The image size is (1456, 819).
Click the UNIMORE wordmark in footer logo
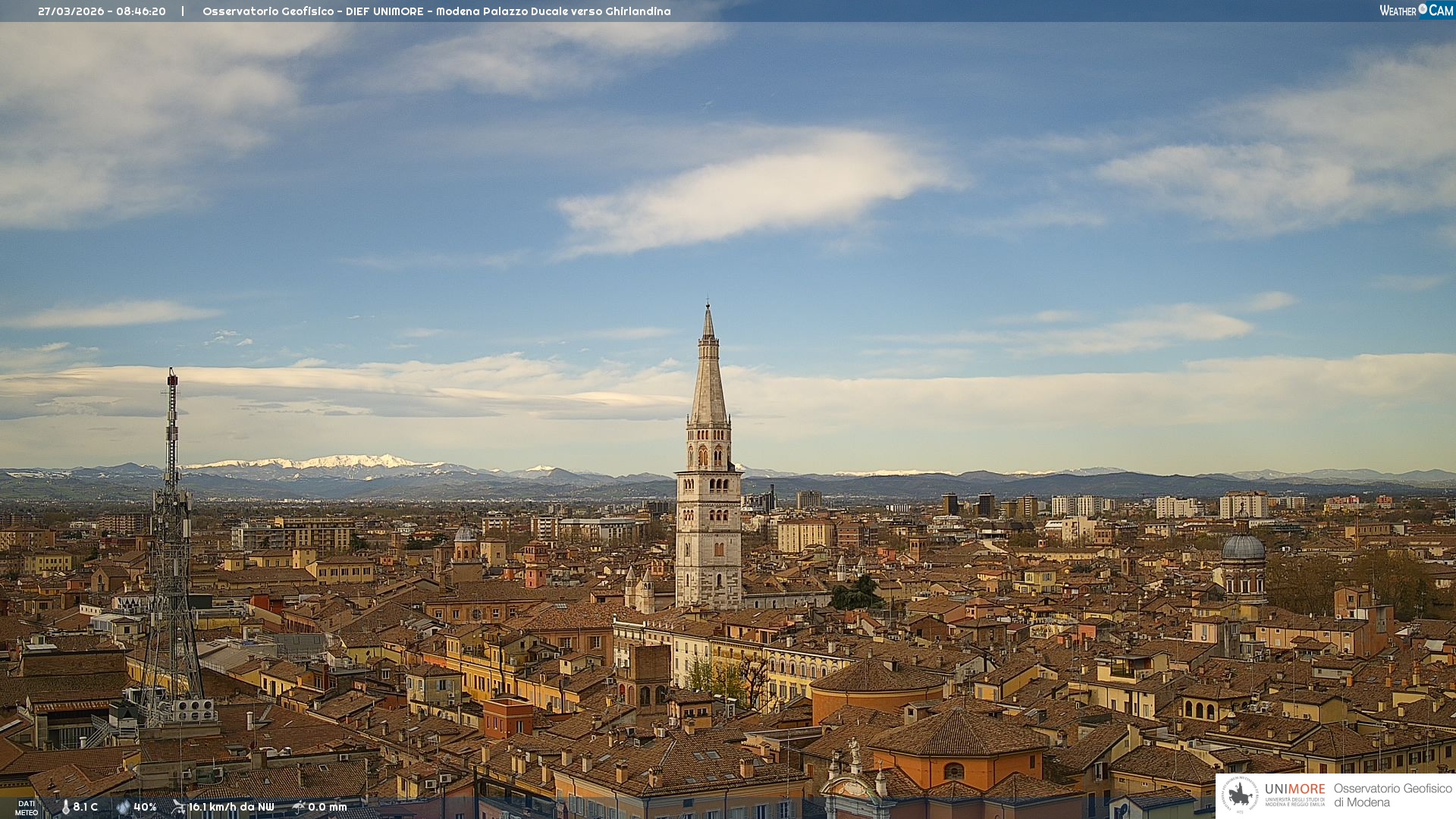pyautogui.click(x=1294, y=789)
